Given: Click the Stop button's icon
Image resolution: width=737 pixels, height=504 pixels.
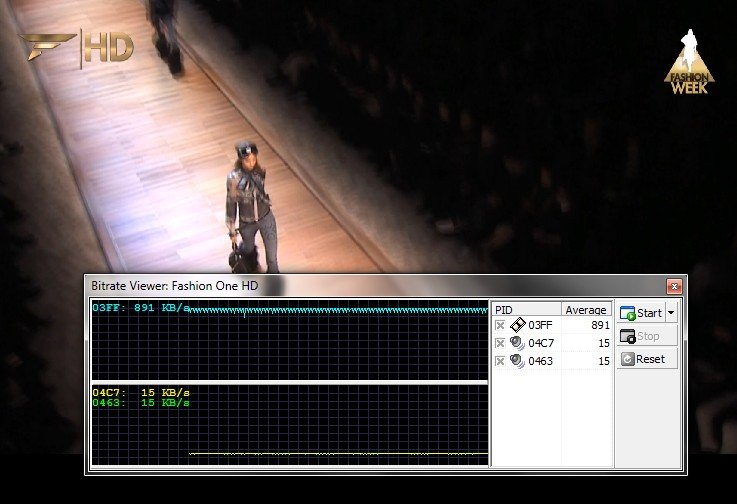Looking at the screenshot, I should (x=627, y=336).
